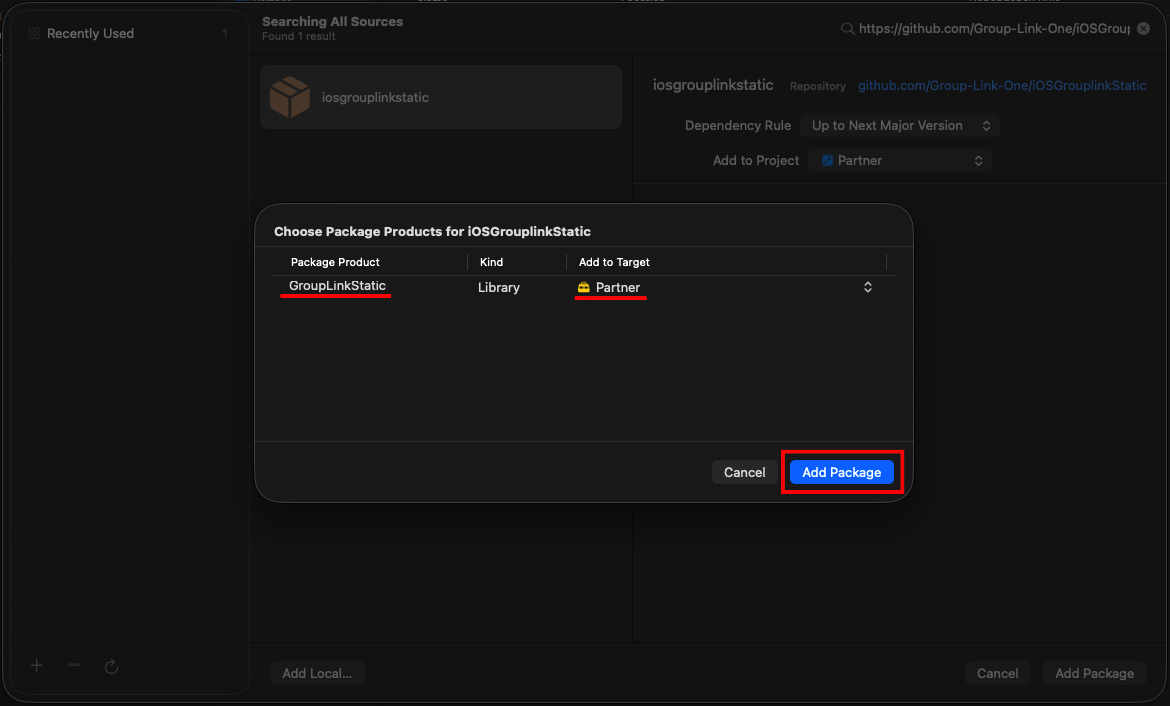This screenshot has width=1170, height=706.
Task: Click the minus remove source icon
Action: click(x=74, y=665)
